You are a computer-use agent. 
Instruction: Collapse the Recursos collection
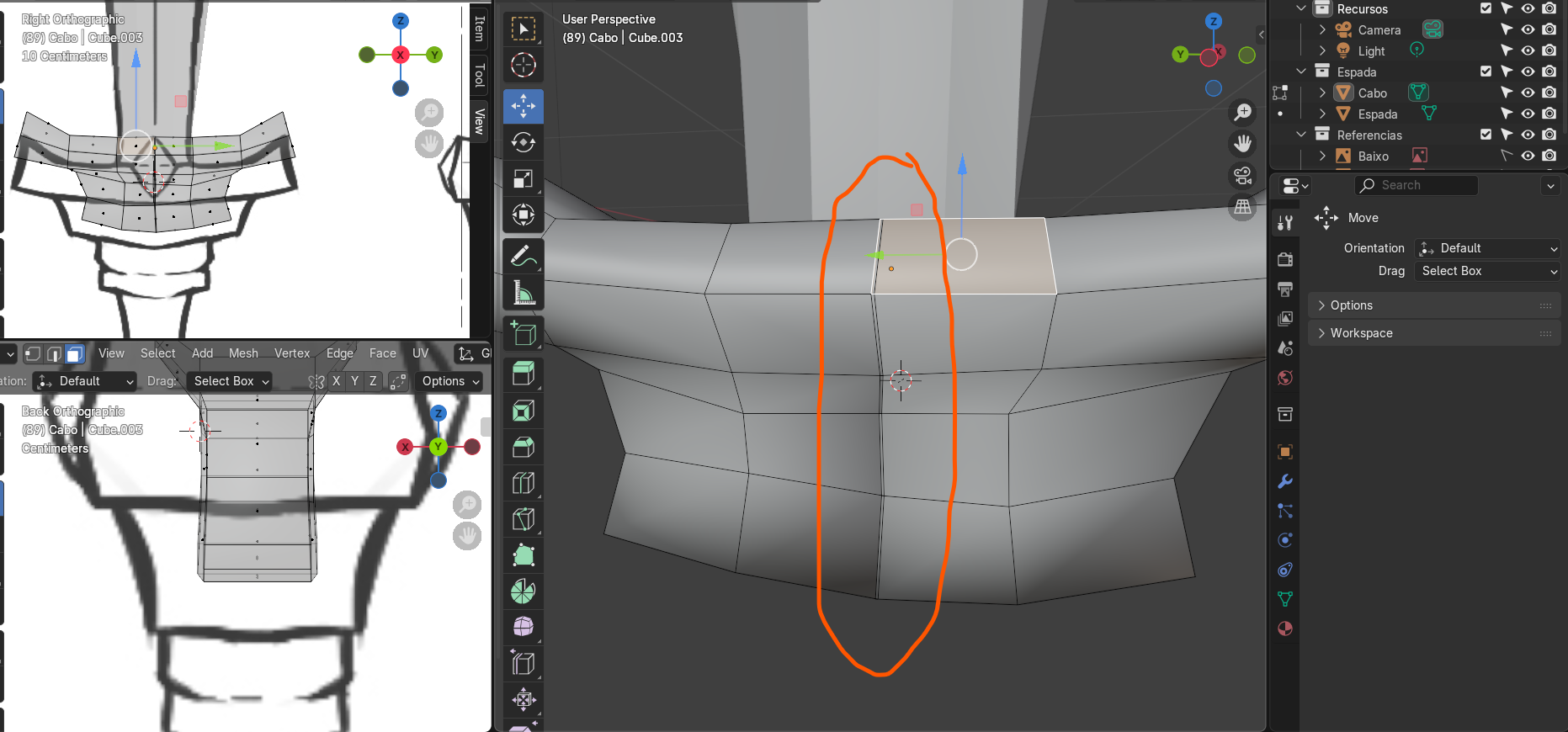[x=1301, y=8]
